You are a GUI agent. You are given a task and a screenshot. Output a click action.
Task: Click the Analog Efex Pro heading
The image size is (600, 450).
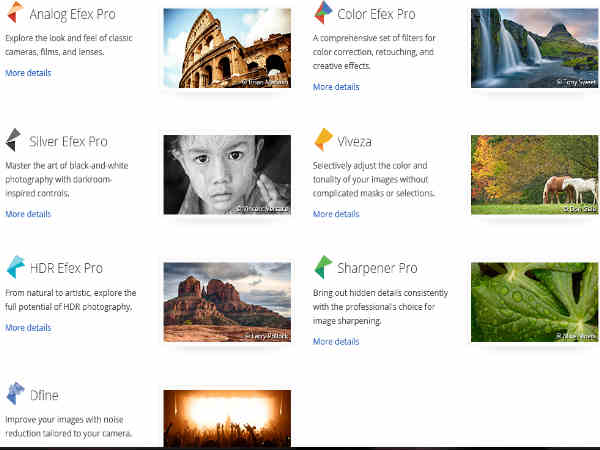[x=73, y=14]
